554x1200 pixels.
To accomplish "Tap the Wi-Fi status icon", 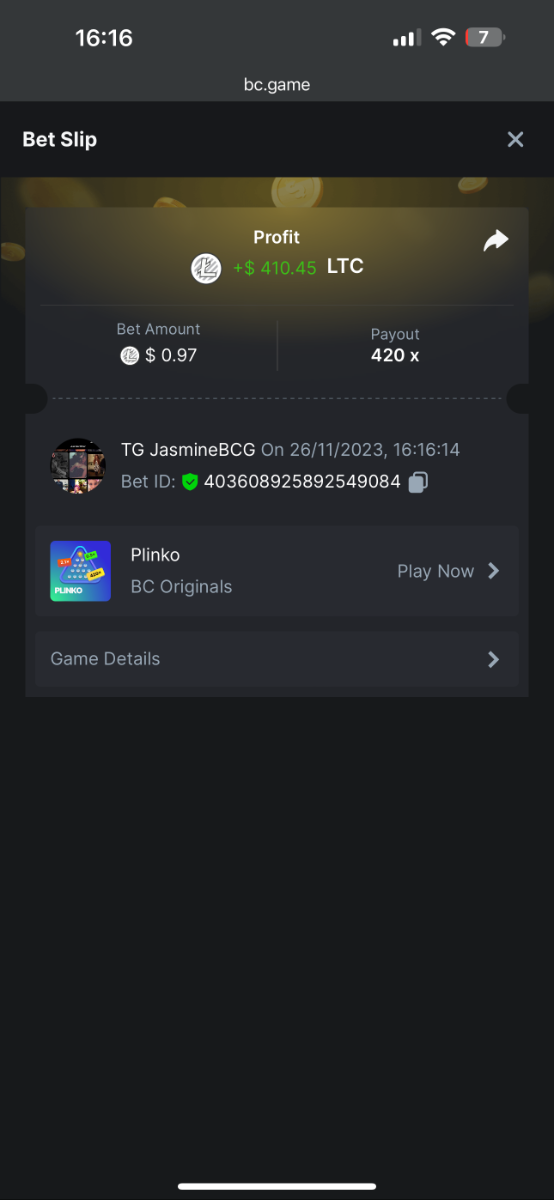I will pos(442,38).
